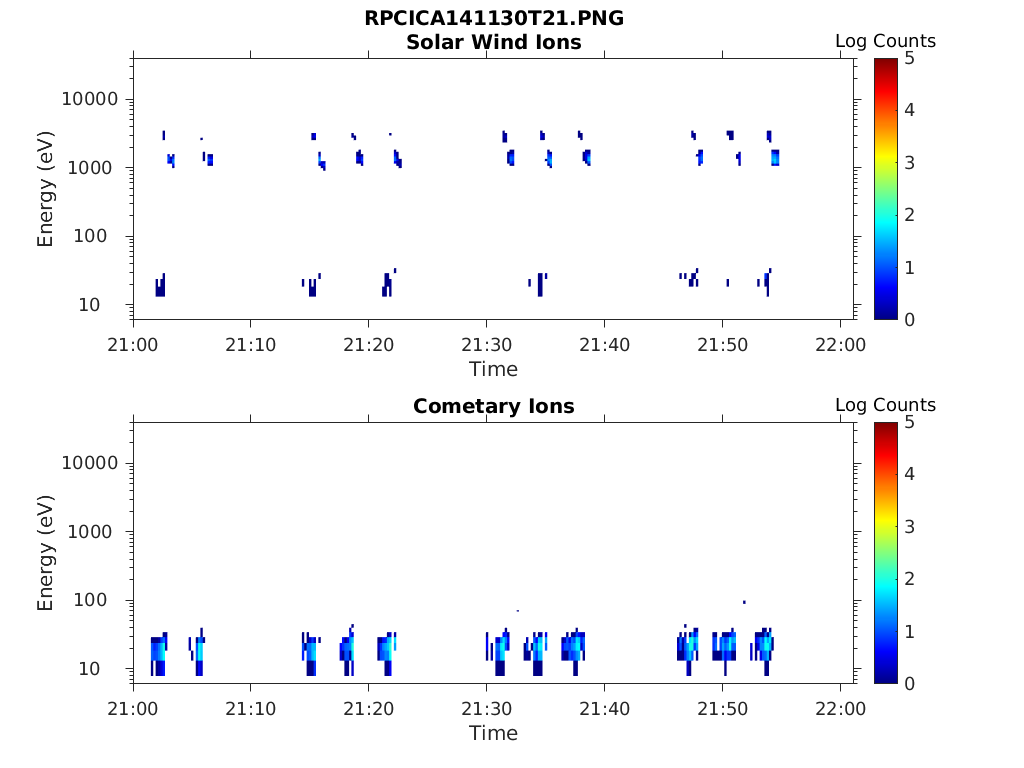Pick the 21:10 time tick under Cometary plot
The image size is (1024, 768).
pos(251,709)
